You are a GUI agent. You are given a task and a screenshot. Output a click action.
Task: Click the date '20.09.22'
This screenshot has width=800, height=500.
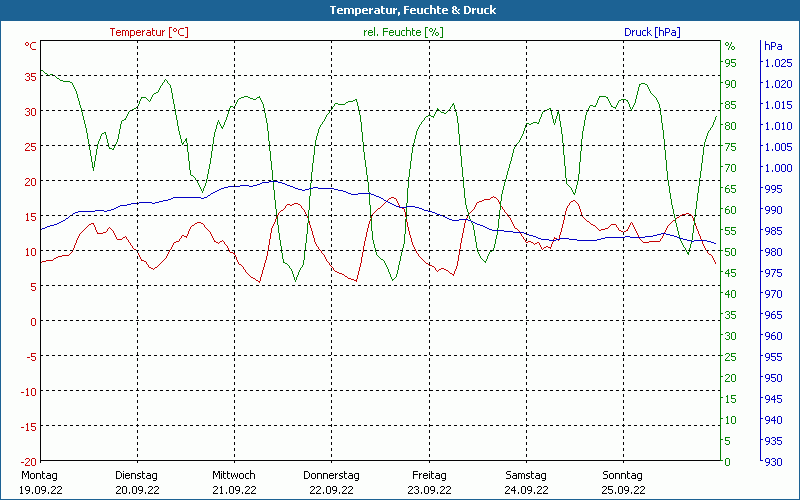[x=137, y=490]
